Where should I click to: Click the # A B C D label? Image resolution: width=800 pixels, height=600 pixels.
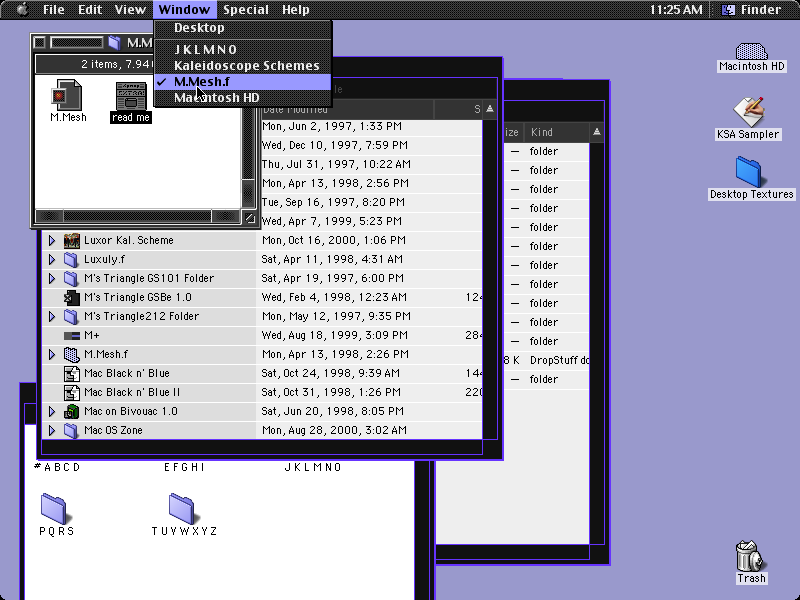[57, 467]
